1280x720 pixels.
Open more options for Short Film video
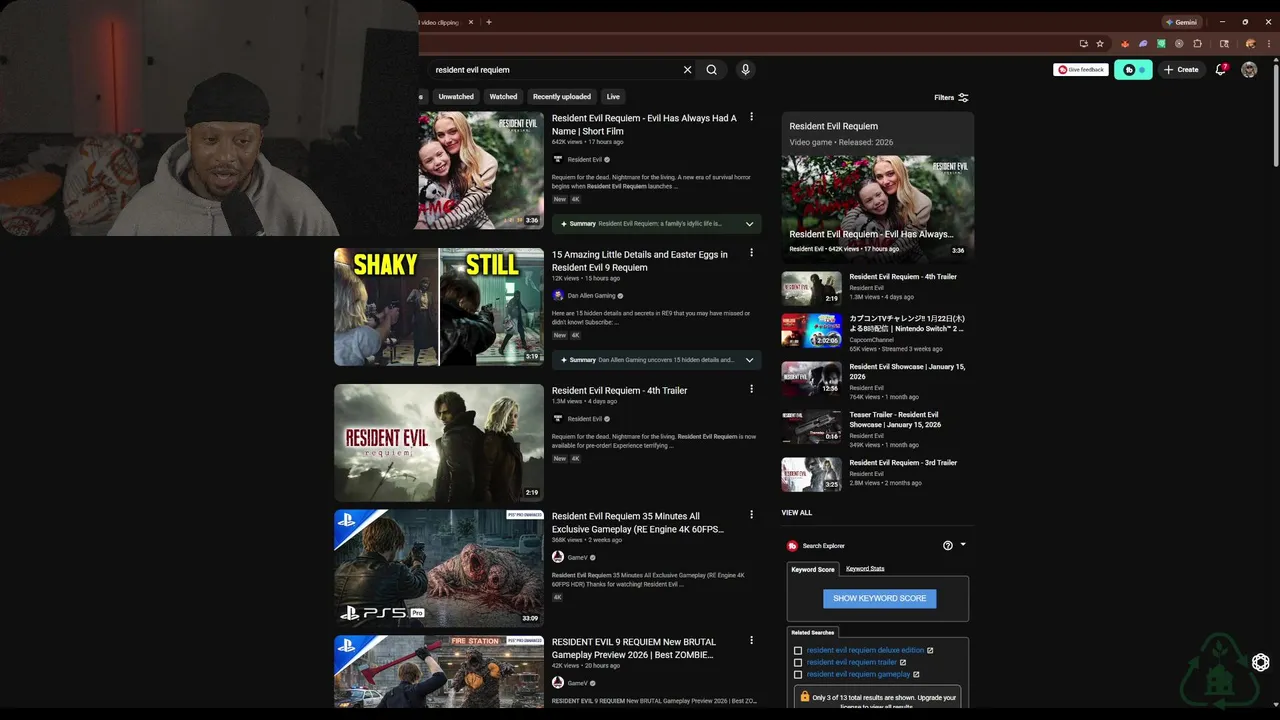(x=752, y=117)
